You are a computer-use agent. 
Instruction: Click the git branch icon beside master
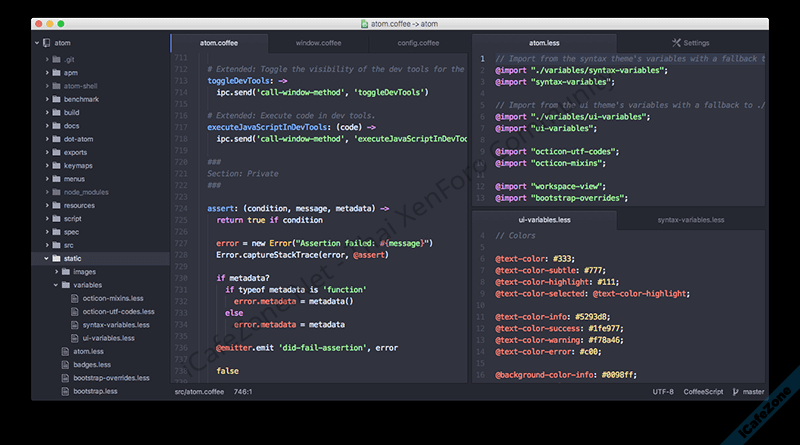pos(737,392)
